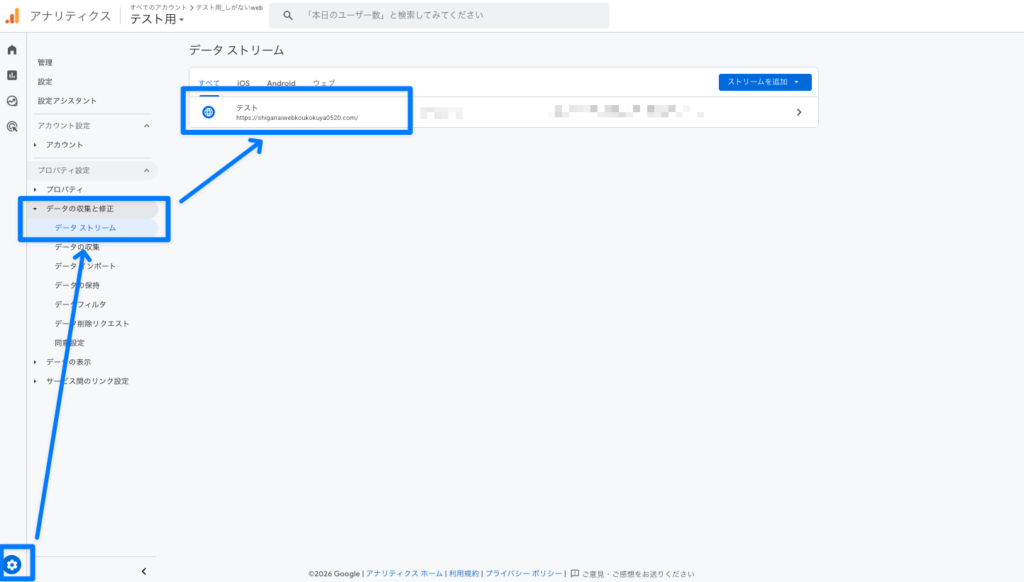Open the プライバシー ポリシー footer link

pos(524,574)
